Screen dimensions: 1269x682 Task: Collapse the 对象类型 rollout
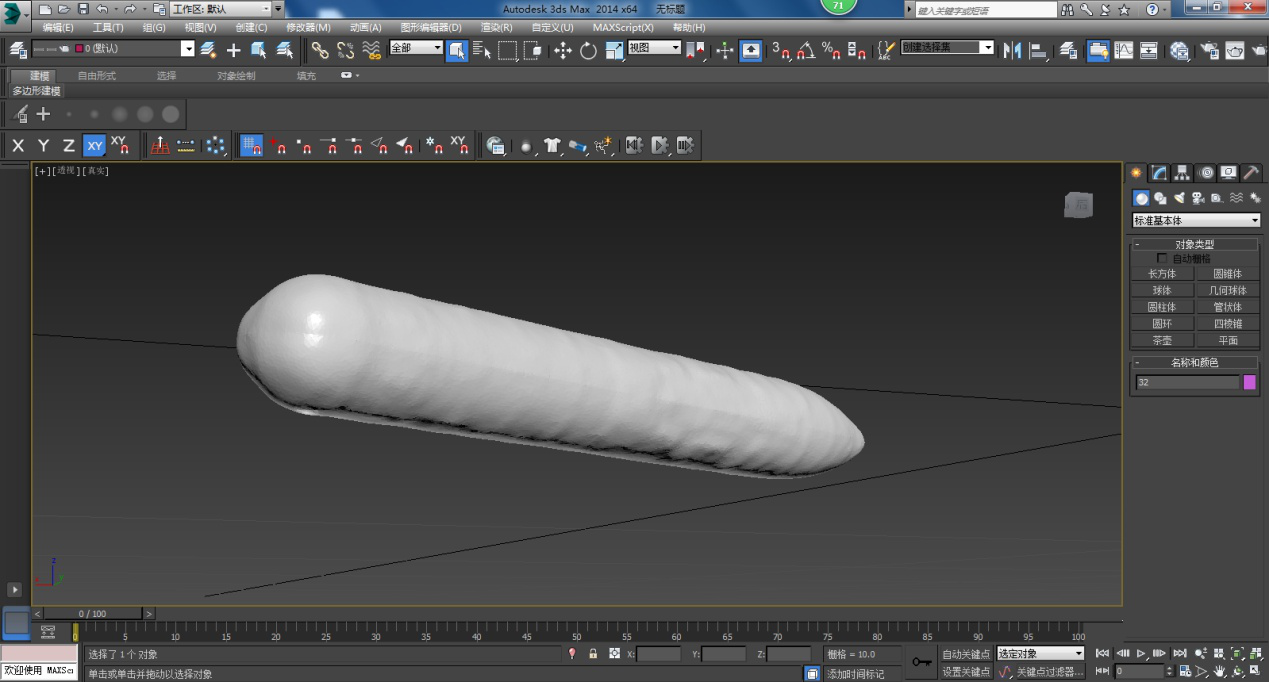(x=1195, y=244)
